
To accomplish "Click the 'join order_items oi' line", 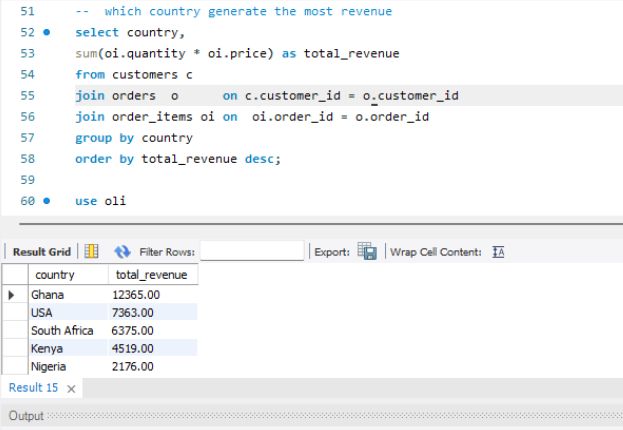I will click(145, 117).
